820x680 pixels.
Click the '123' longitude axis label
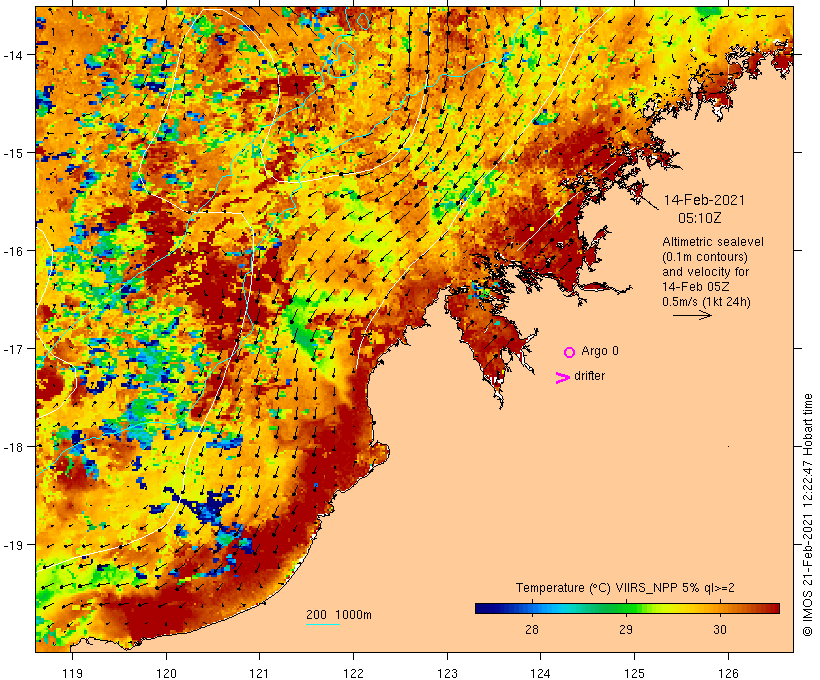pyautogui.click(x=447, y=673)
